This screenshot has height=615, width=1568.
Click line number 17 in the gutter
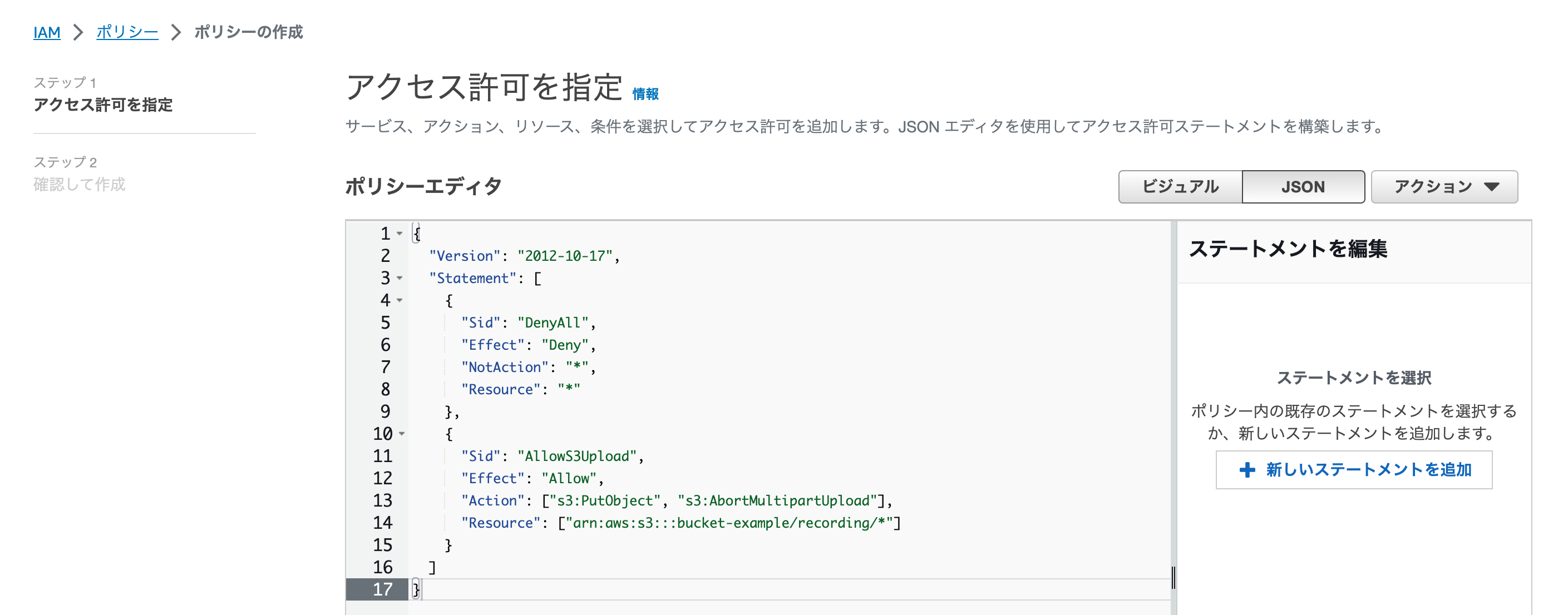pyautogui.click(x=382, y=589)
